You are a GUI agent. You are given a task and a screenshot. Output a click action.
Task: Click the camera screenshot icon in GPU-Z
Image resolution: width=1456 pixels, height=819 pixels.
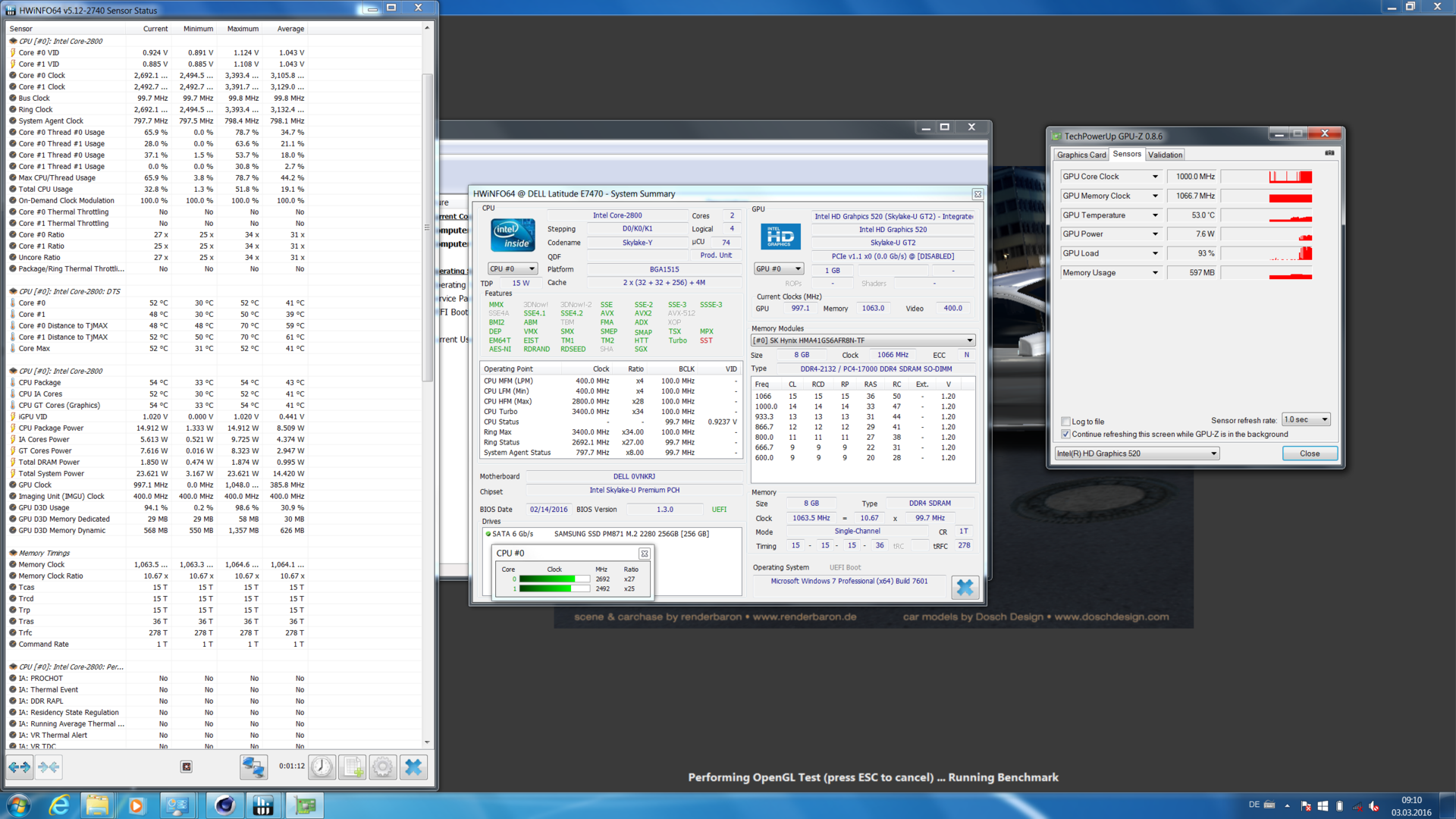click(1329, 153)
